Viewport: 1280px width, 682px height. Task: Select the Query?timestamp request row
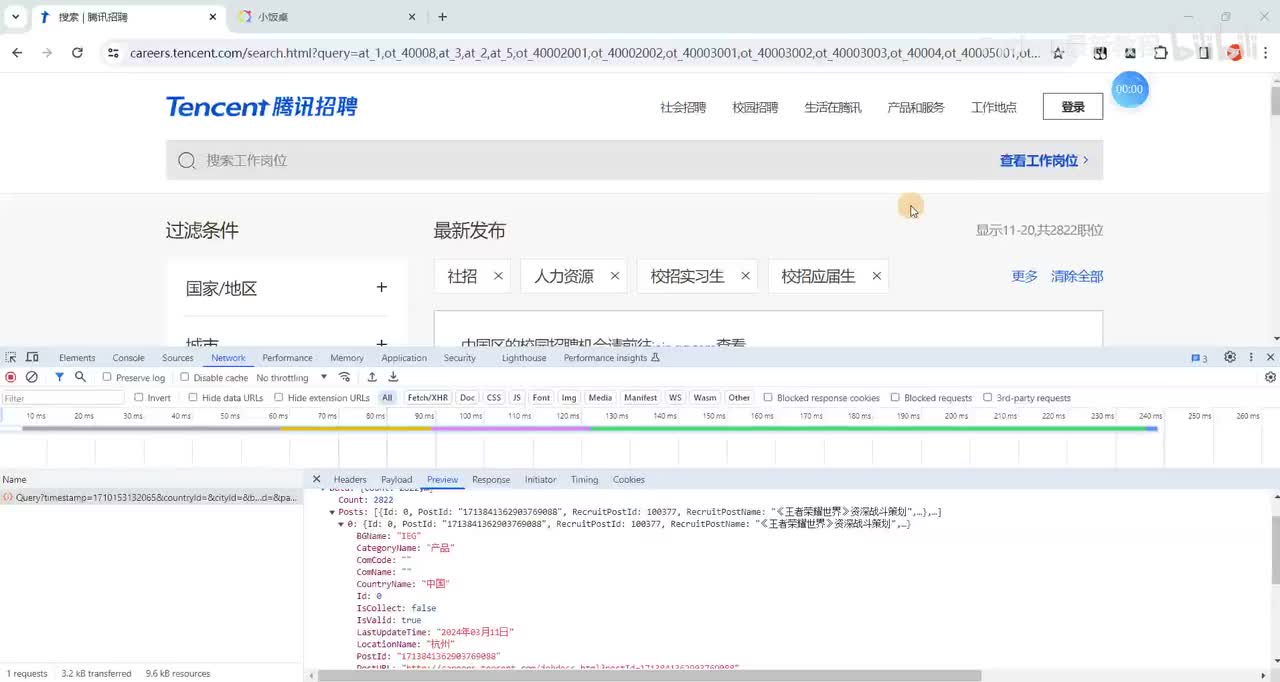pos(151,497)
